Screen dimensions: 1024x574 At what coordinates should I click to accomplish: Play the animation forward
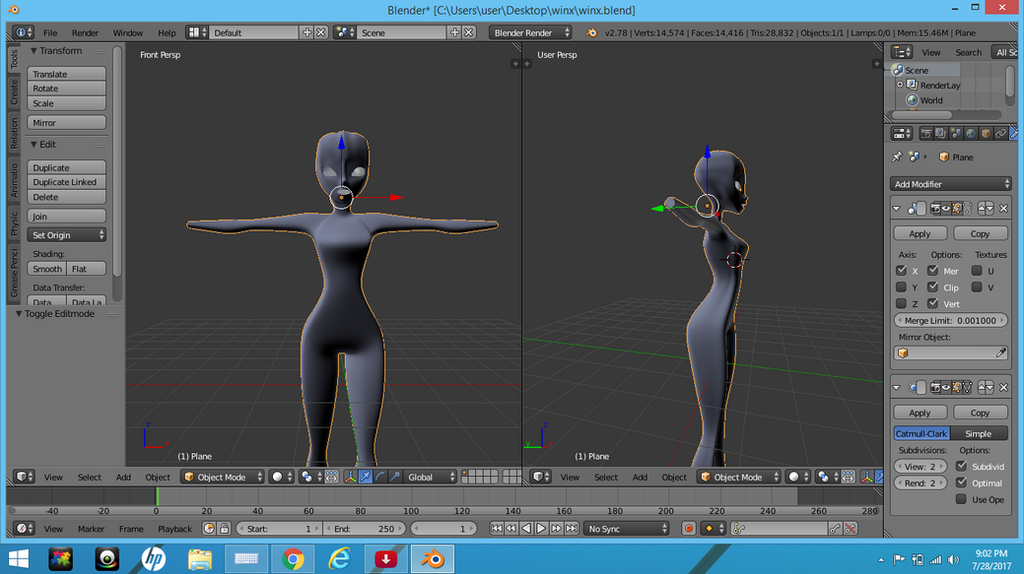(541, 529)
